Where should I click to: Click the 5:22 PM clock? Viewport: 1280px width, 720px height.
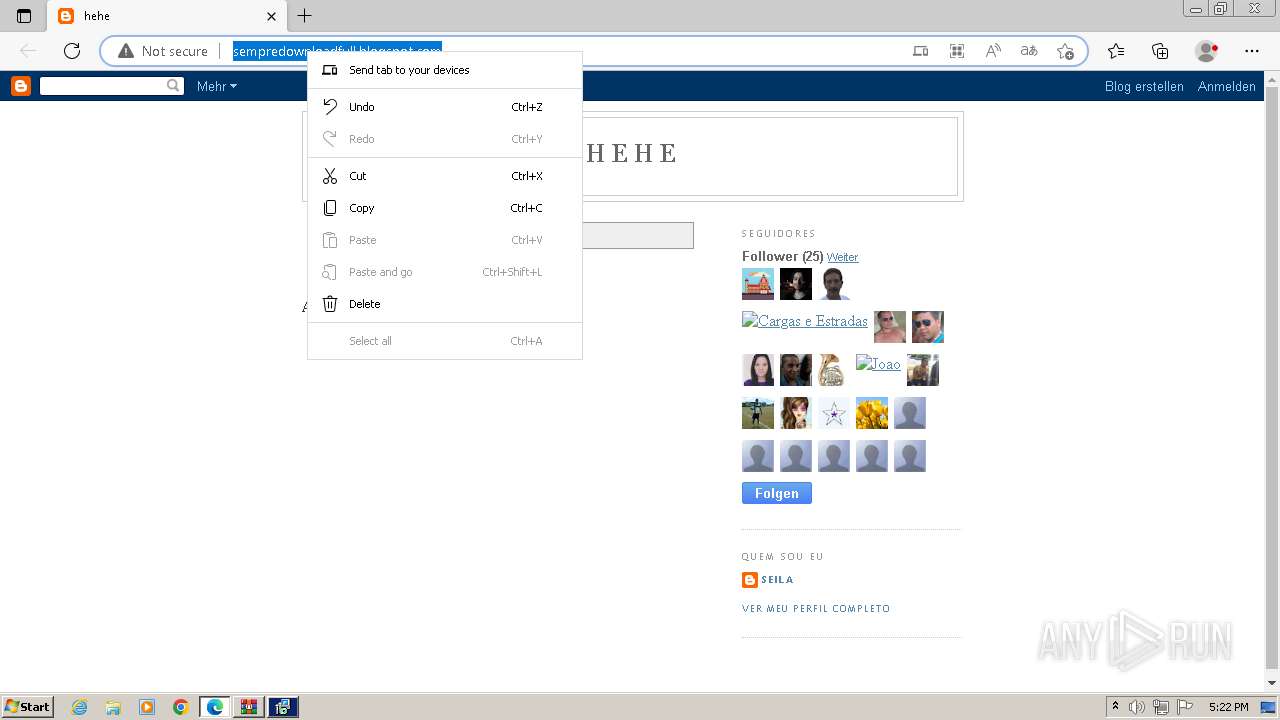tap(1228, 707)
